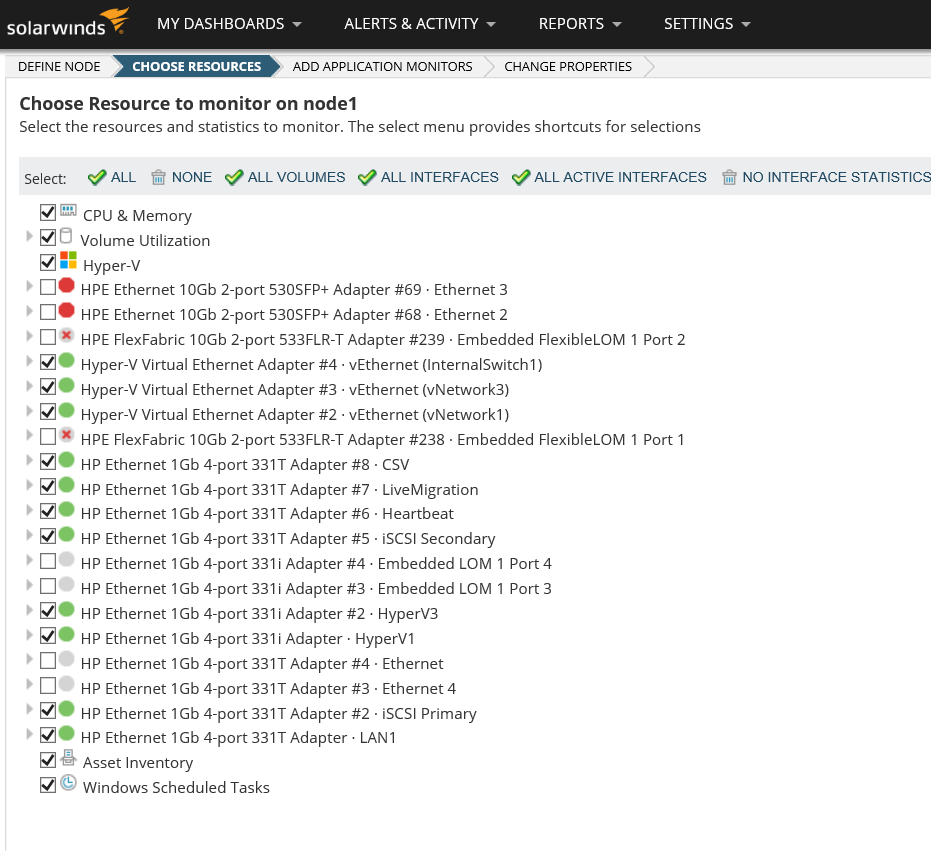Go to Add Application Monitors step
This screenshot has height=851, width=931.
coord(382,67)
